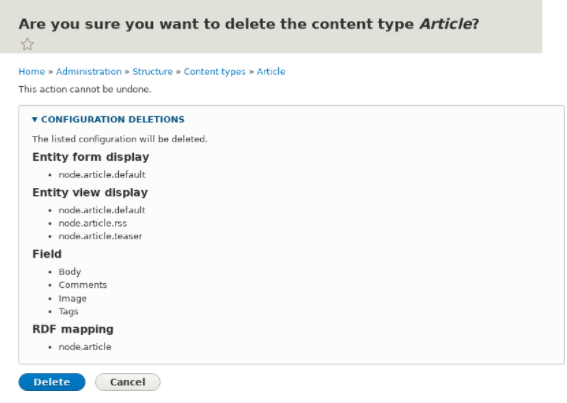This screenshot has width=567, height=403.
Task: Collapse the Configuration Deletions triangle
Action: coord(34,119)
